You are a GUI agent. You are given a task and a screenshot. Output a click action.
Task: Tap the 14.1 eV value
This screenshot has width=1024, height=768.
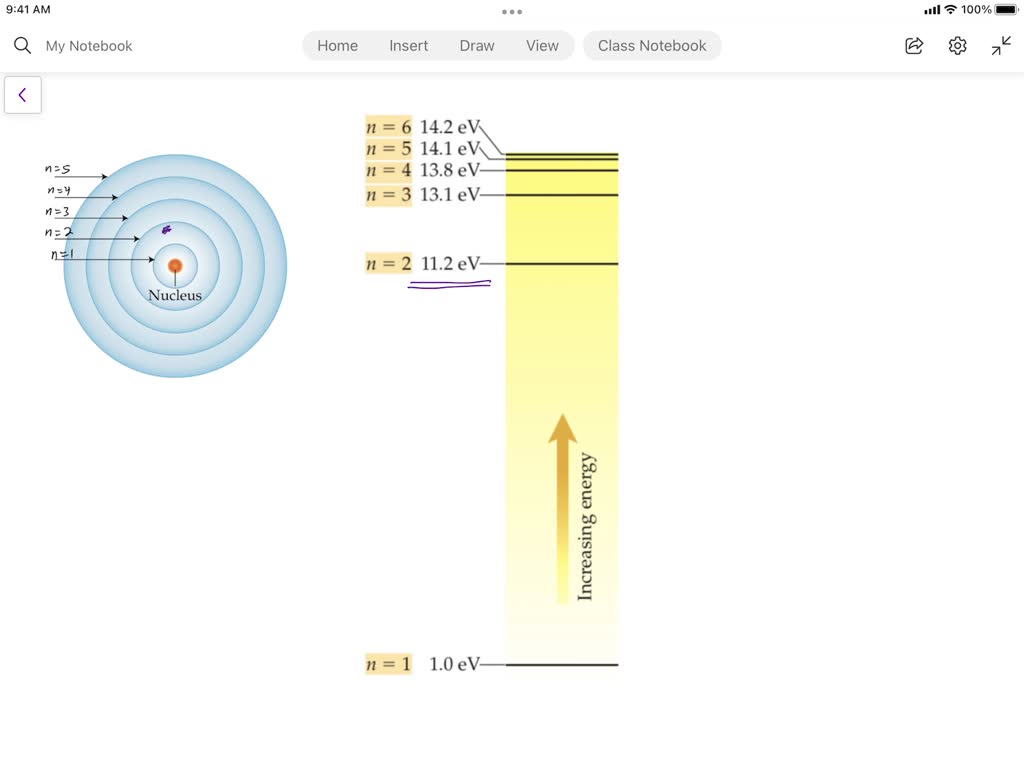pos(450,149)
